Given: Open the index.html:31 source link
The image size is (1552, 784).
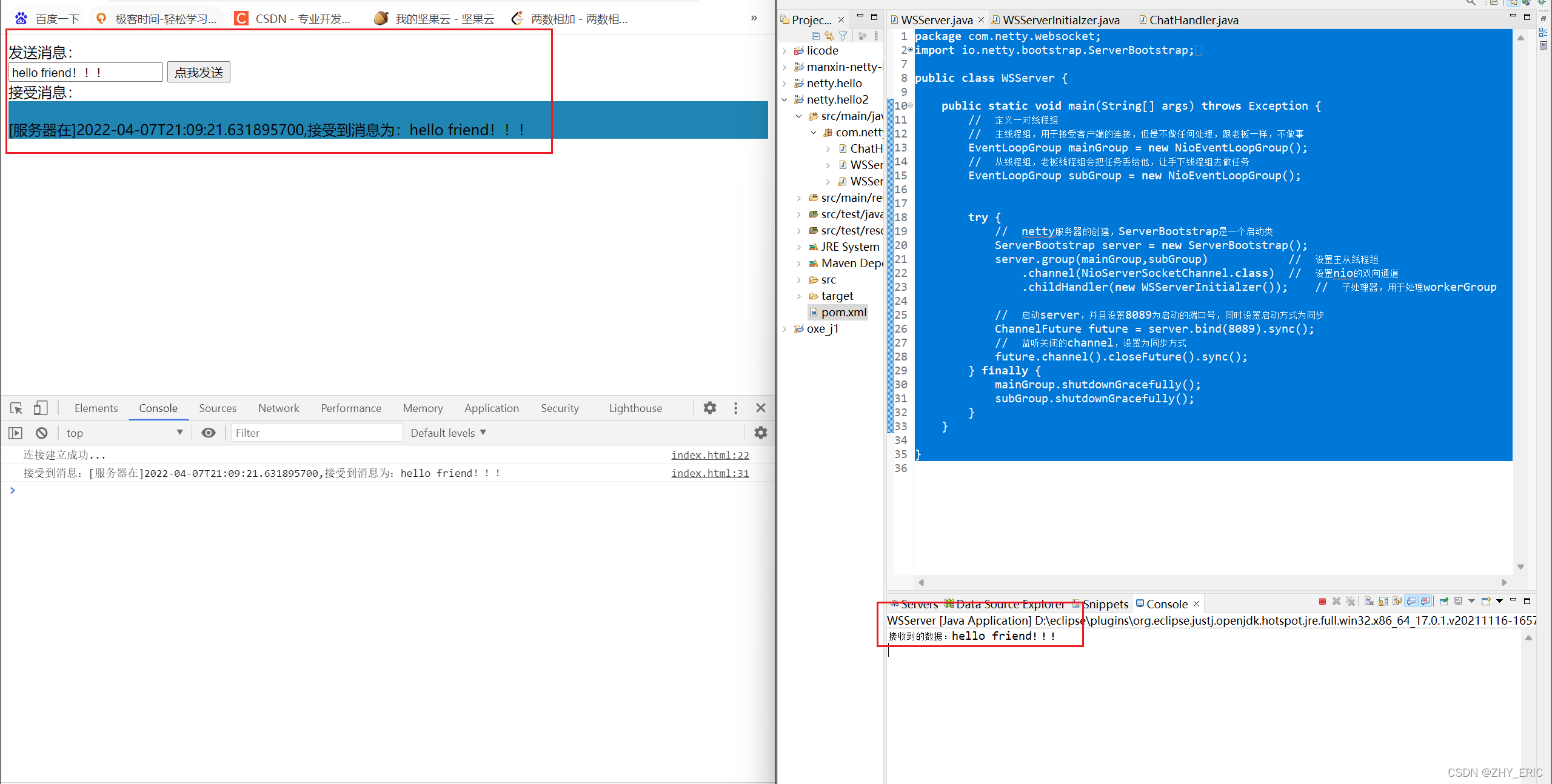Looking at the screenshot, I should (x=710, y=473).
